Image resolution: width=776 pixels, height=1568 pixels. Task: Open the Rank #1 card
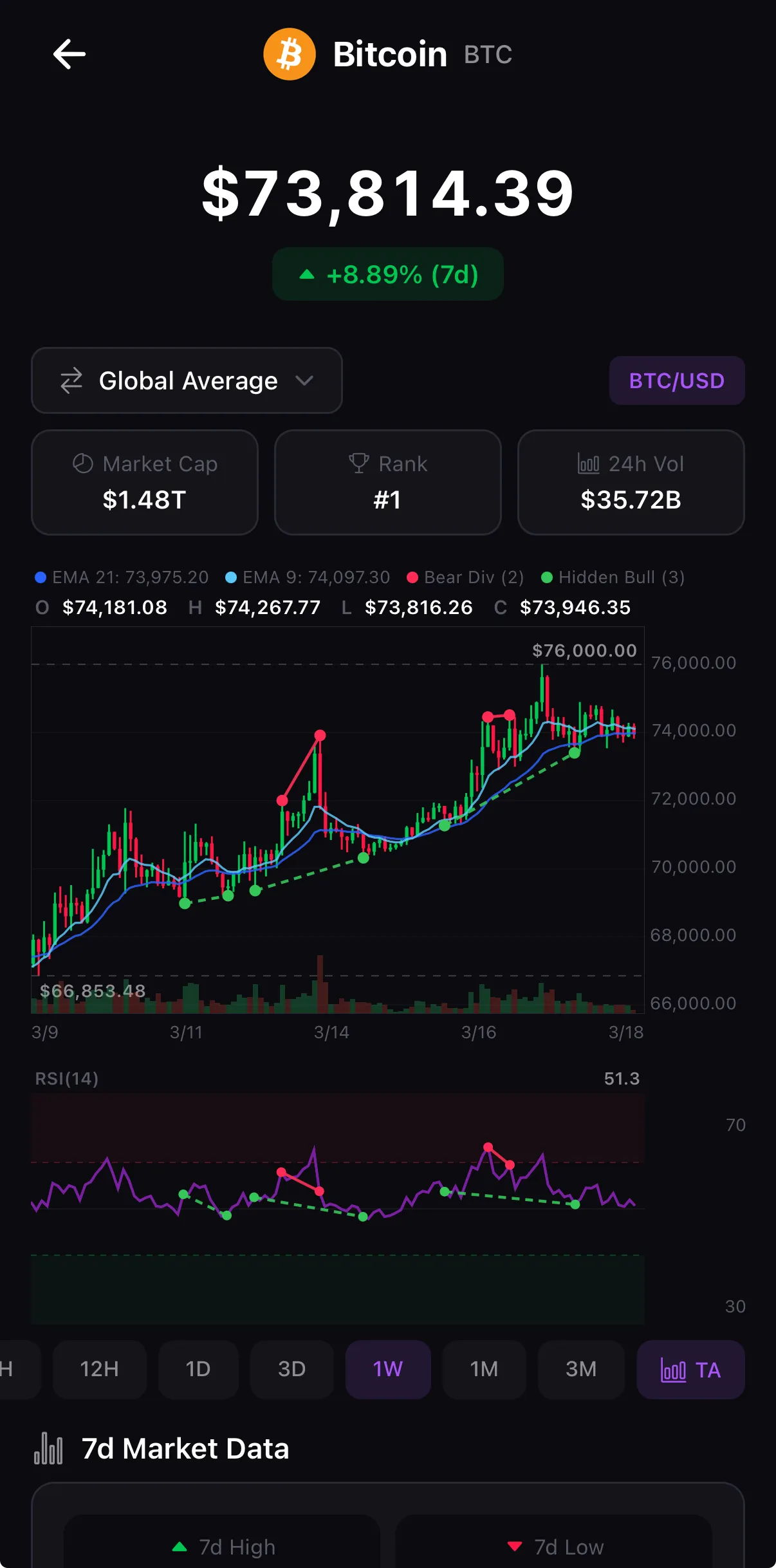click(388, 482)
